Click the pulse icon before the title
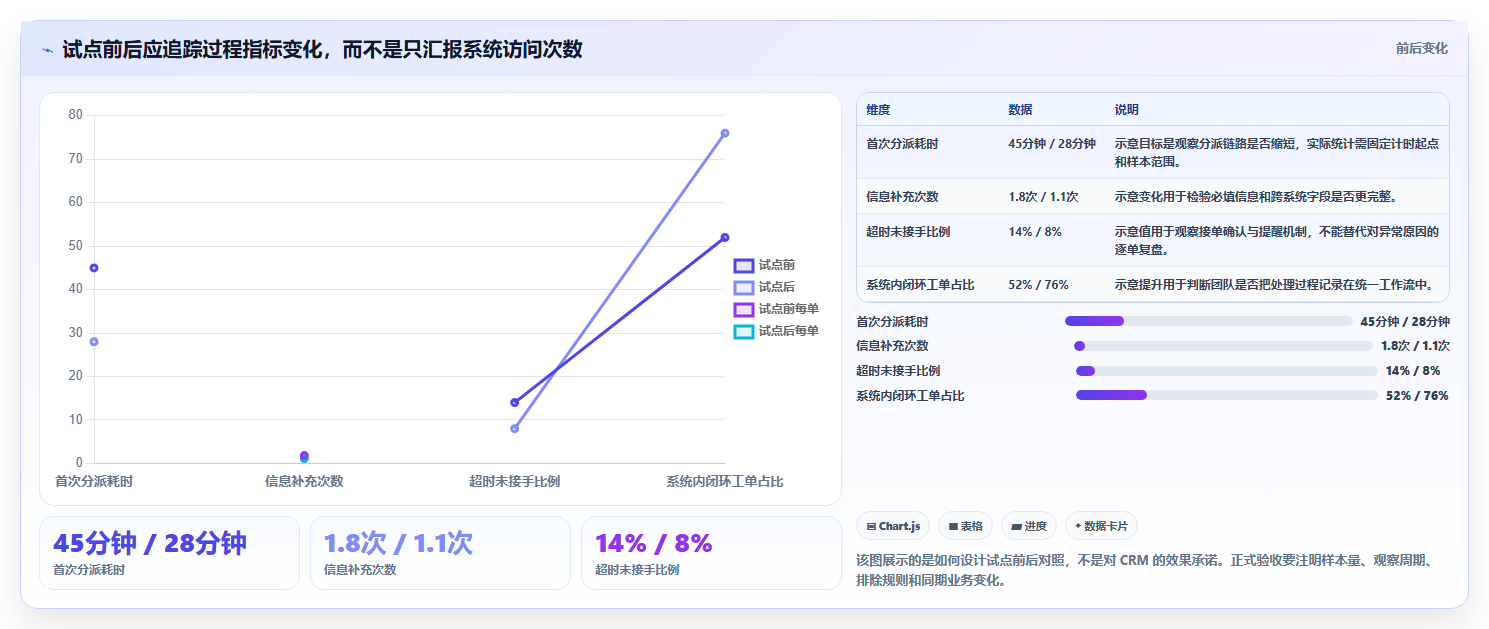 [48, 49]
